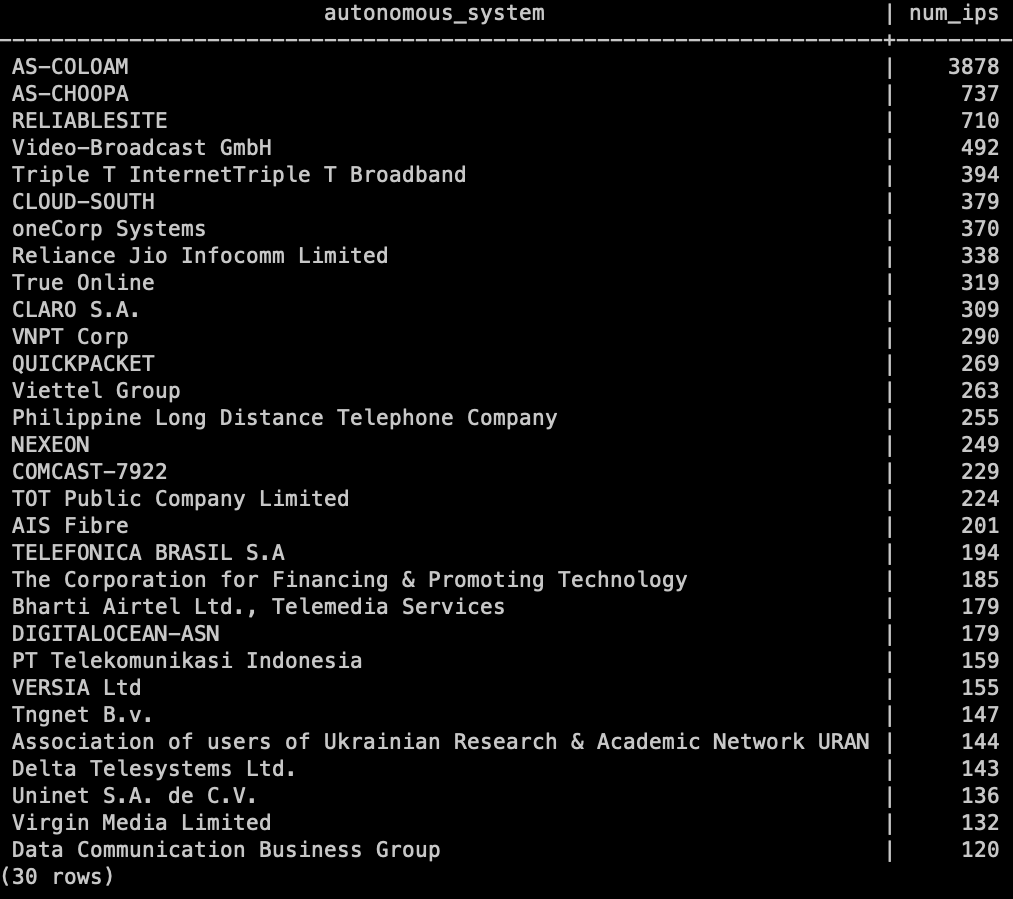The image size is (1013, 899).
Task: Select the value 338
Action: click(979, 256)
